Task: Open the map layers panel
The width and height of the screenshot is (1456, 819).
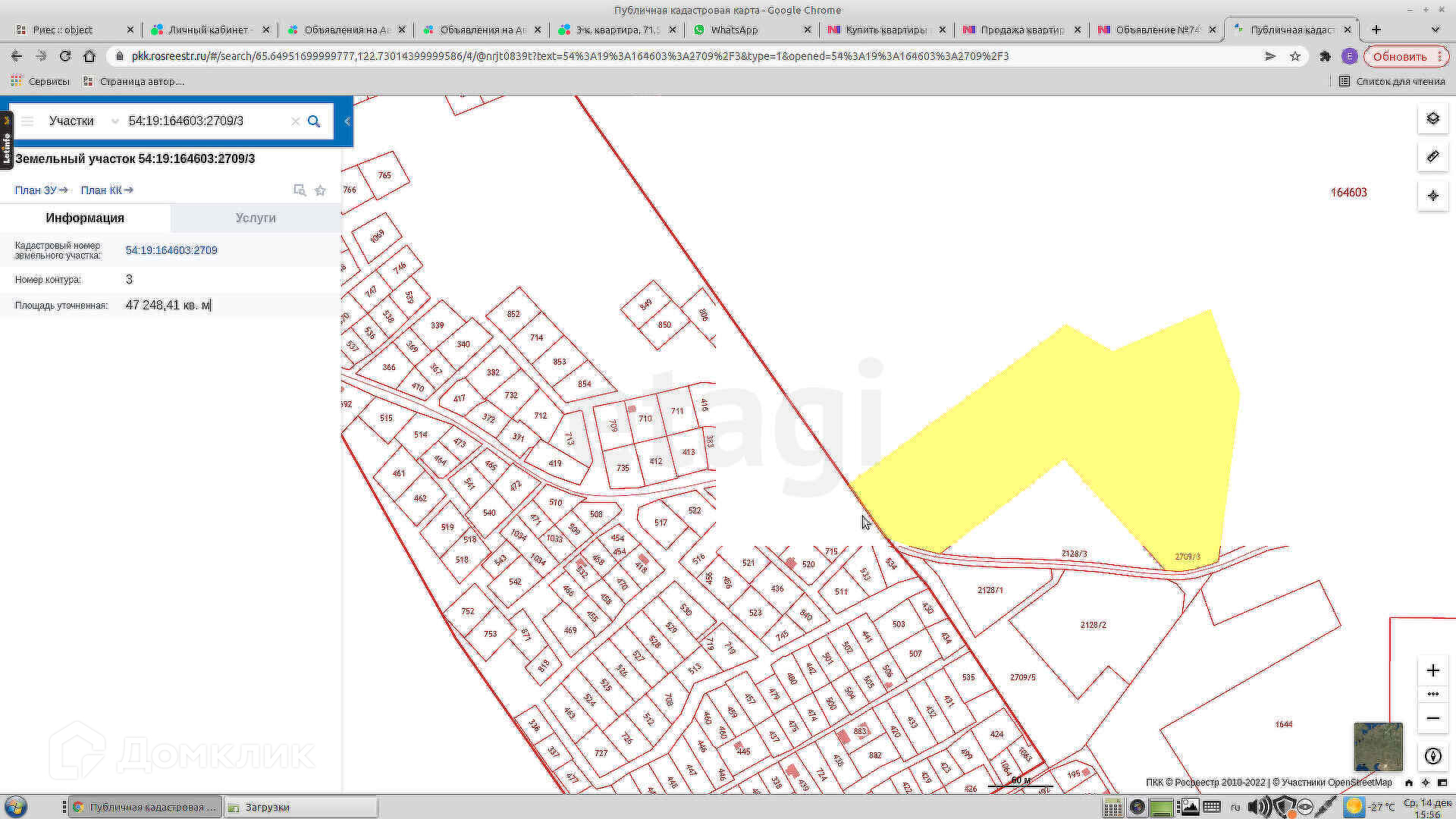Action: pyautogui.click(x=1432, y=119)
